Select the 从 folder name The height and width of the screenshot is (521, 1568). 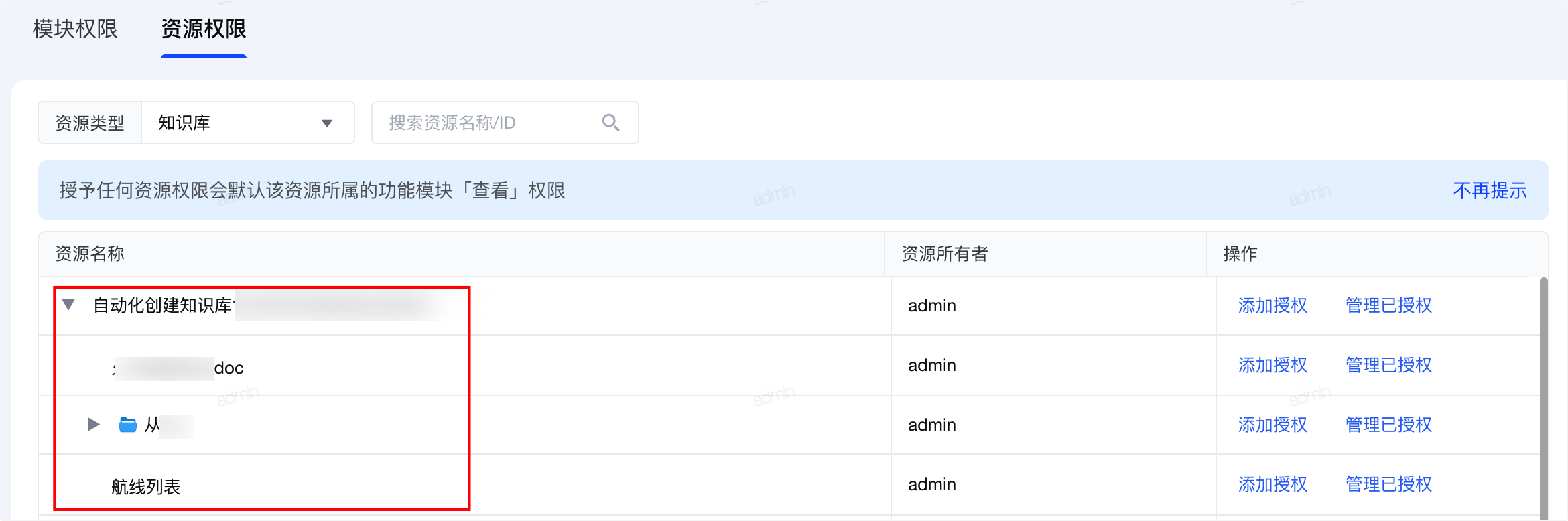(x=152, y=425)
